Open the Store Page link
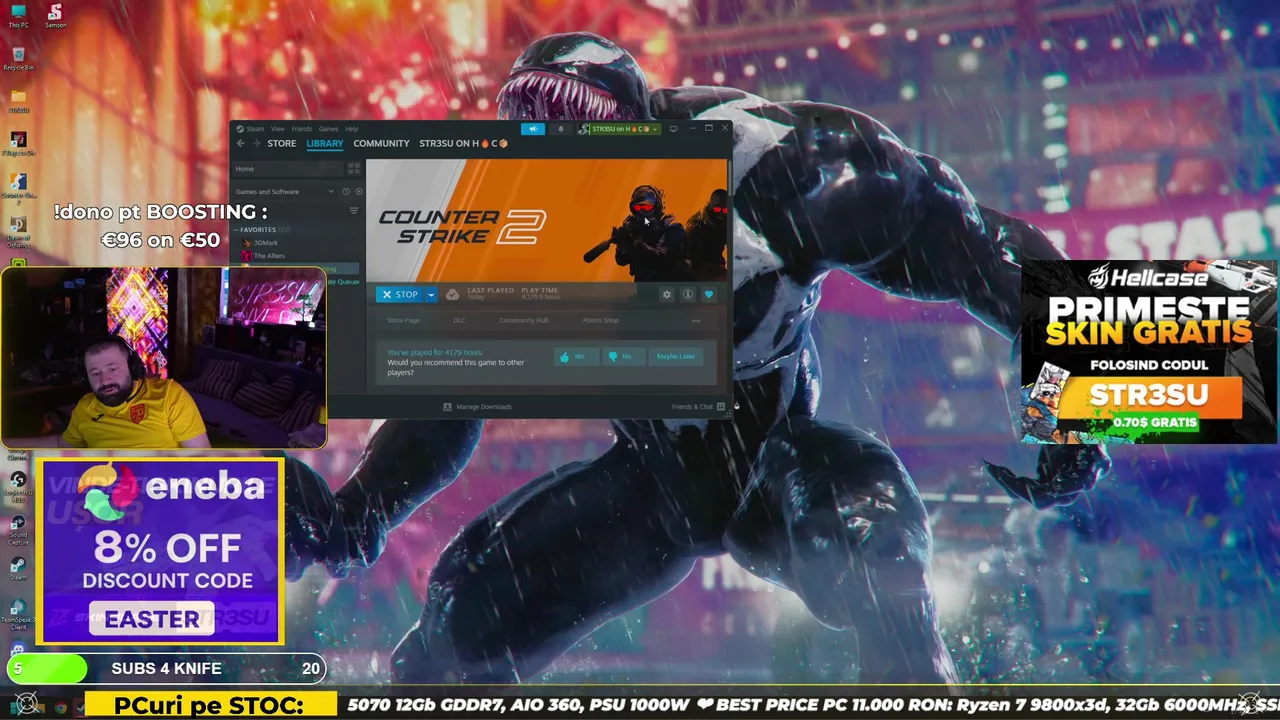 403,320
